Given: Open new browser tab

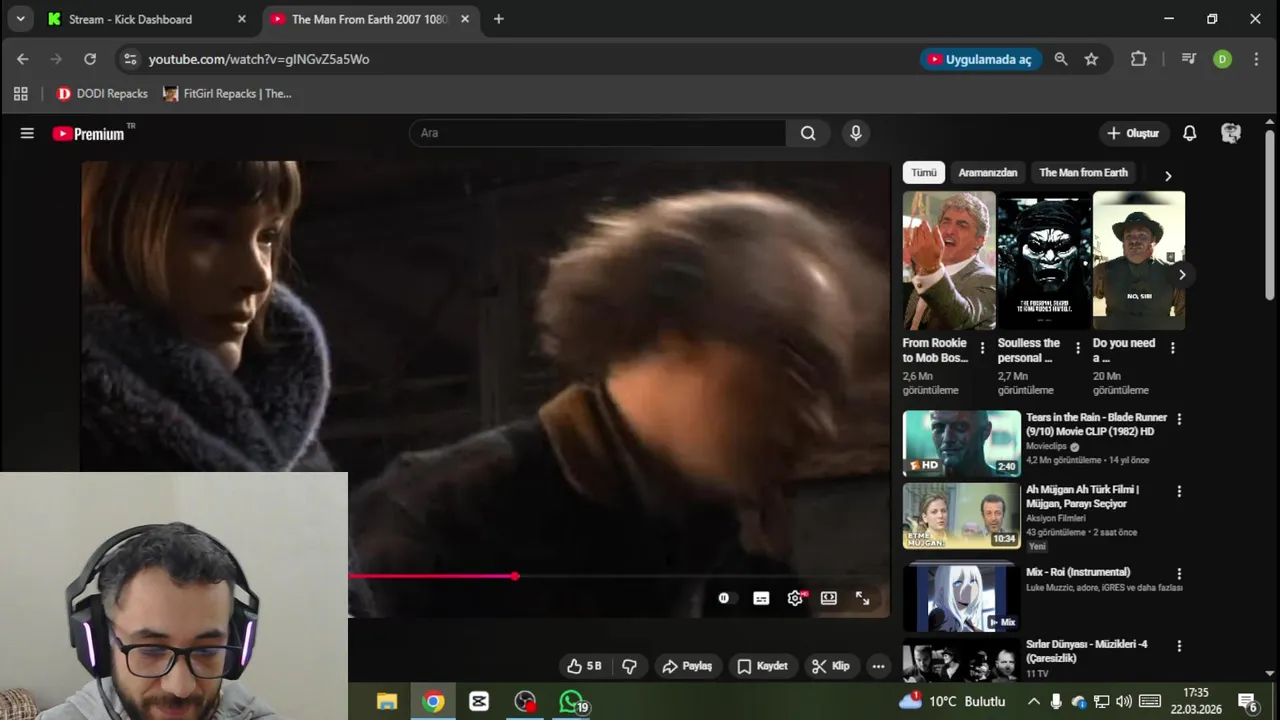Looking at the screenshot, I should click(499, 19).
